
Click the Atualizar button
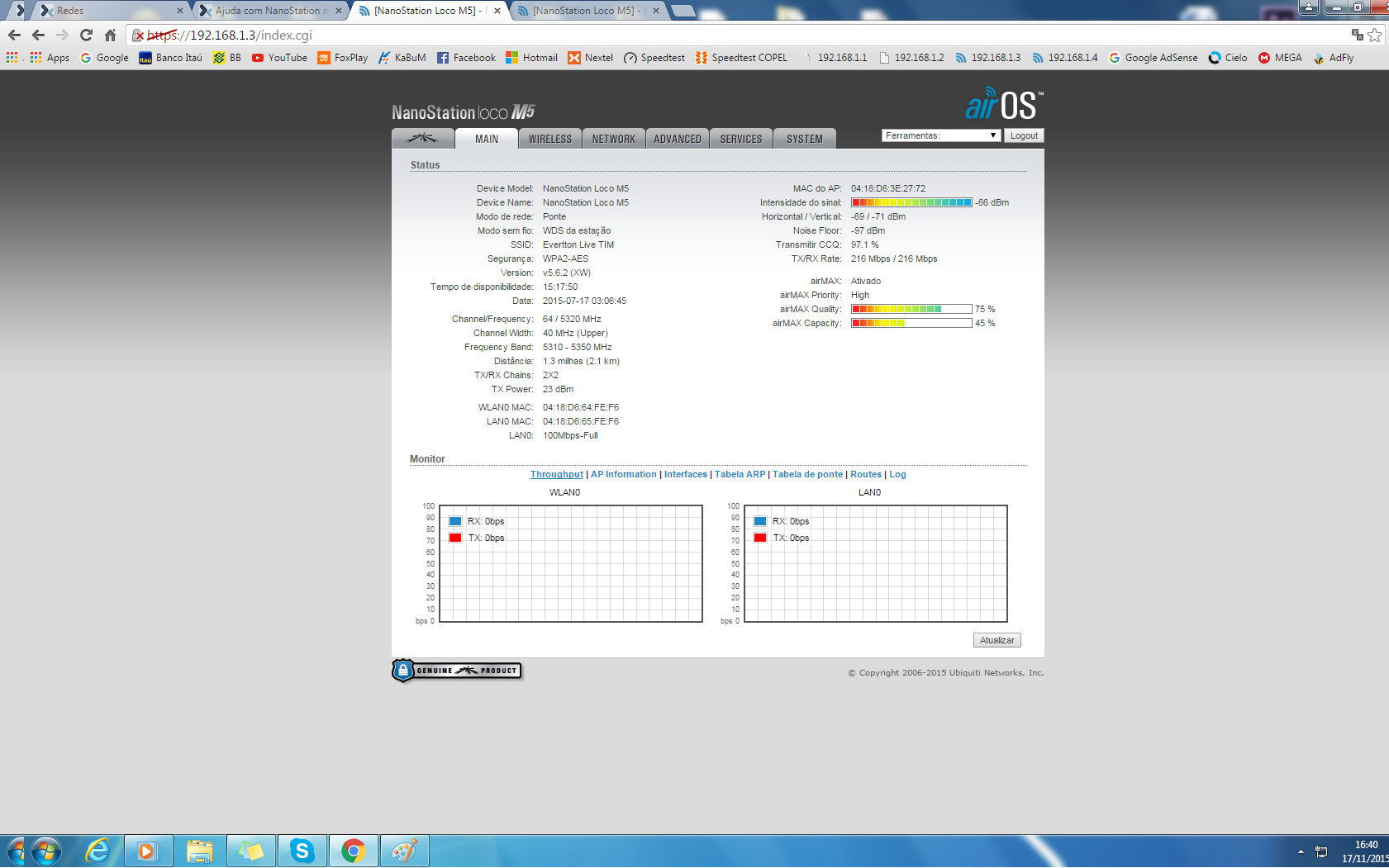click(x=997, y=640)
